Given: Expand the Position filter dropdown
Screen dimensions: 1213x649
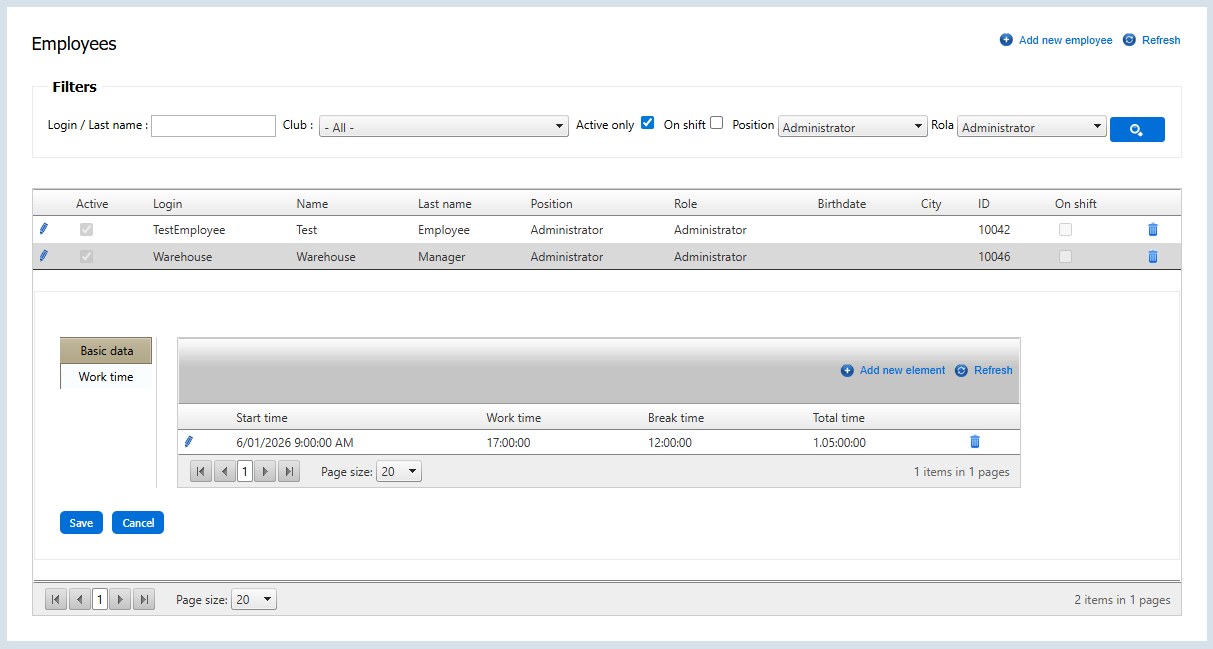Looking at the screenshot, I should 852,127.
